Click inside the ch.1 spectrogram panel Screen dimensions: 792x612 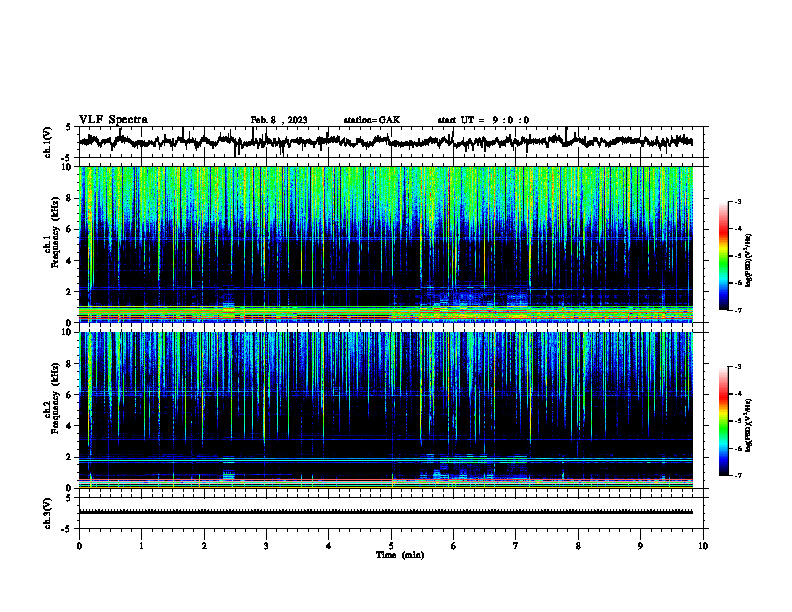386,244
